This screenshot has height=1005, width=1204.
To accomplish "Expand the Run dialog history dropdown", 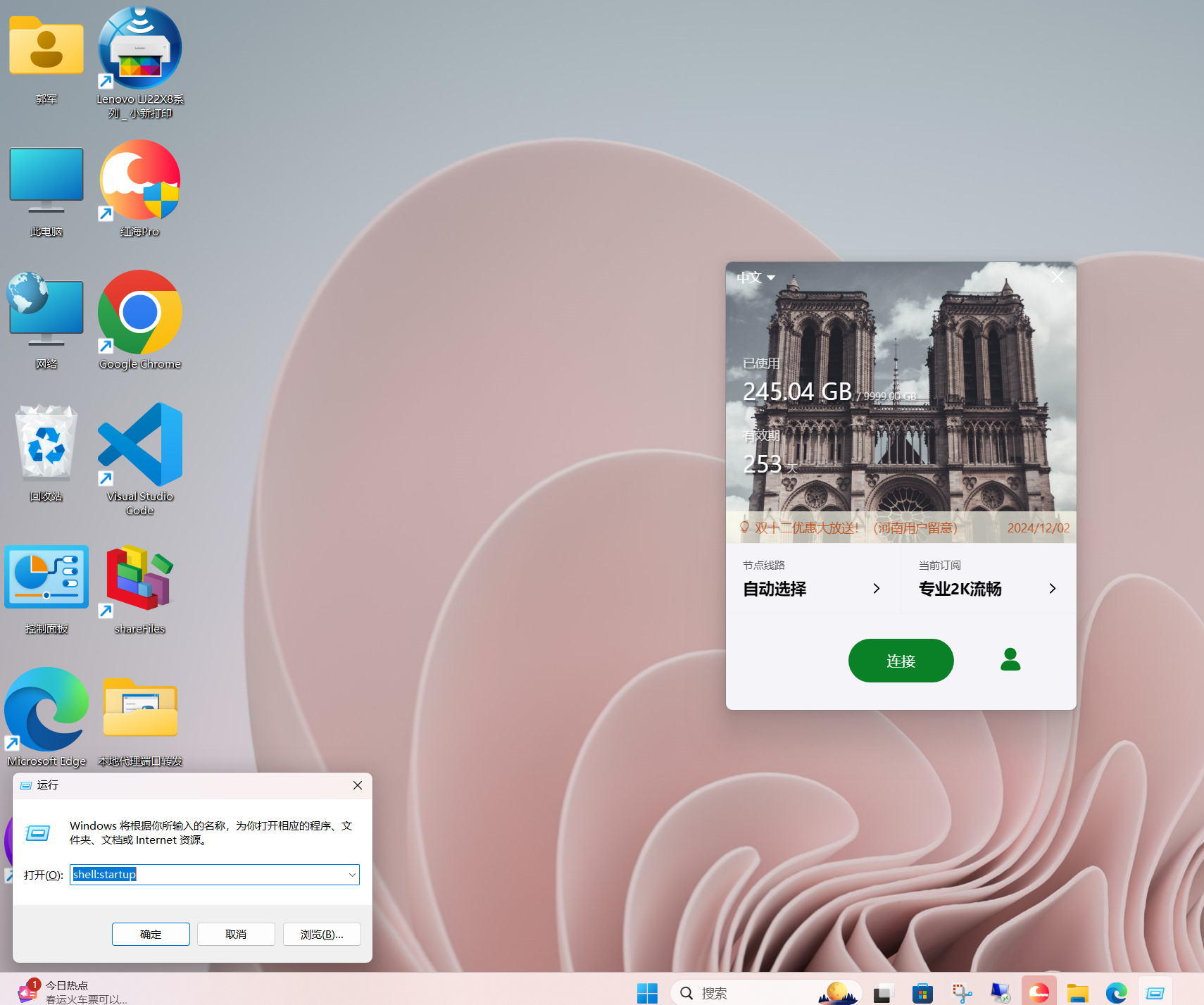I will (352, 874).
